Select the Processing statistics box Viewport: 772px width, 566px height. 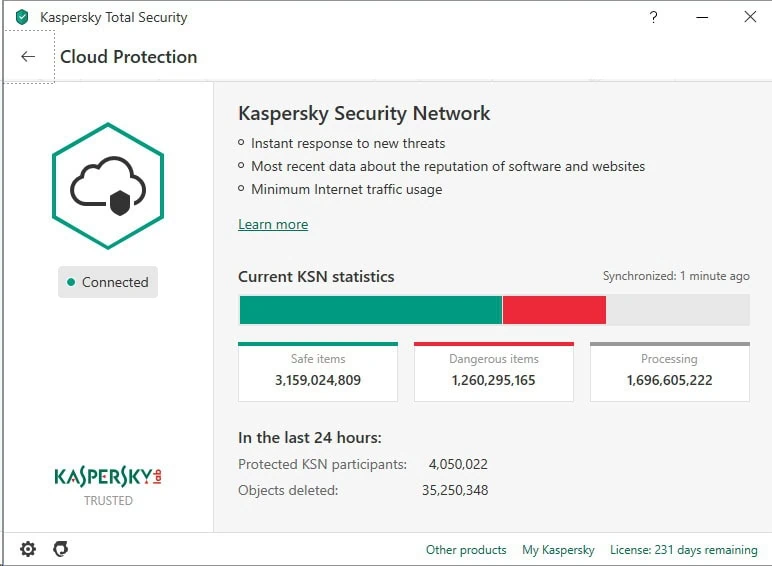coord(669,371)
